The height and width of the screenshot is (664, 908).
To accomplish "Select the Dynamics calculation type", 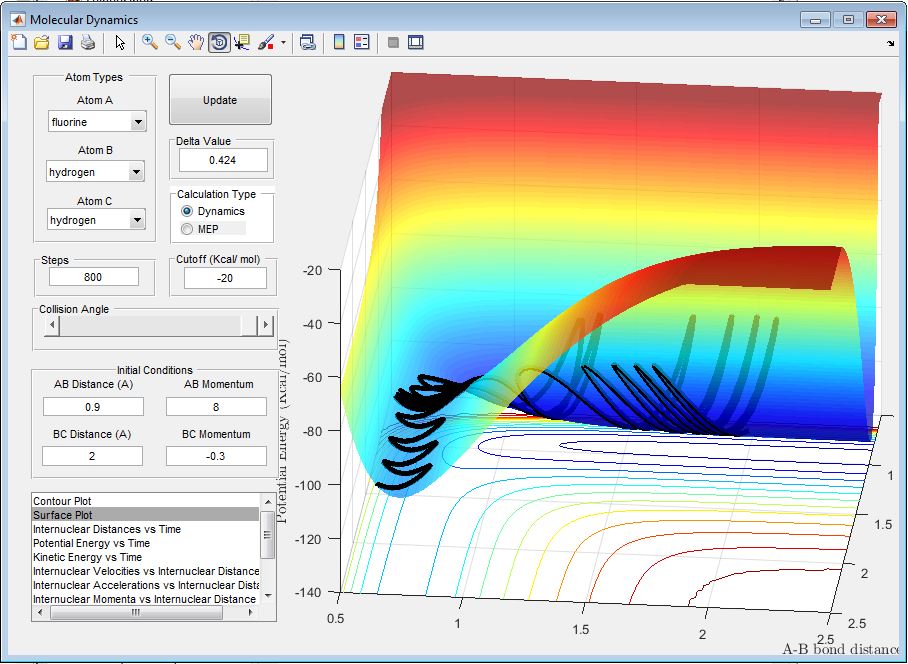I will pyautogui.click(x=188, y=212).
